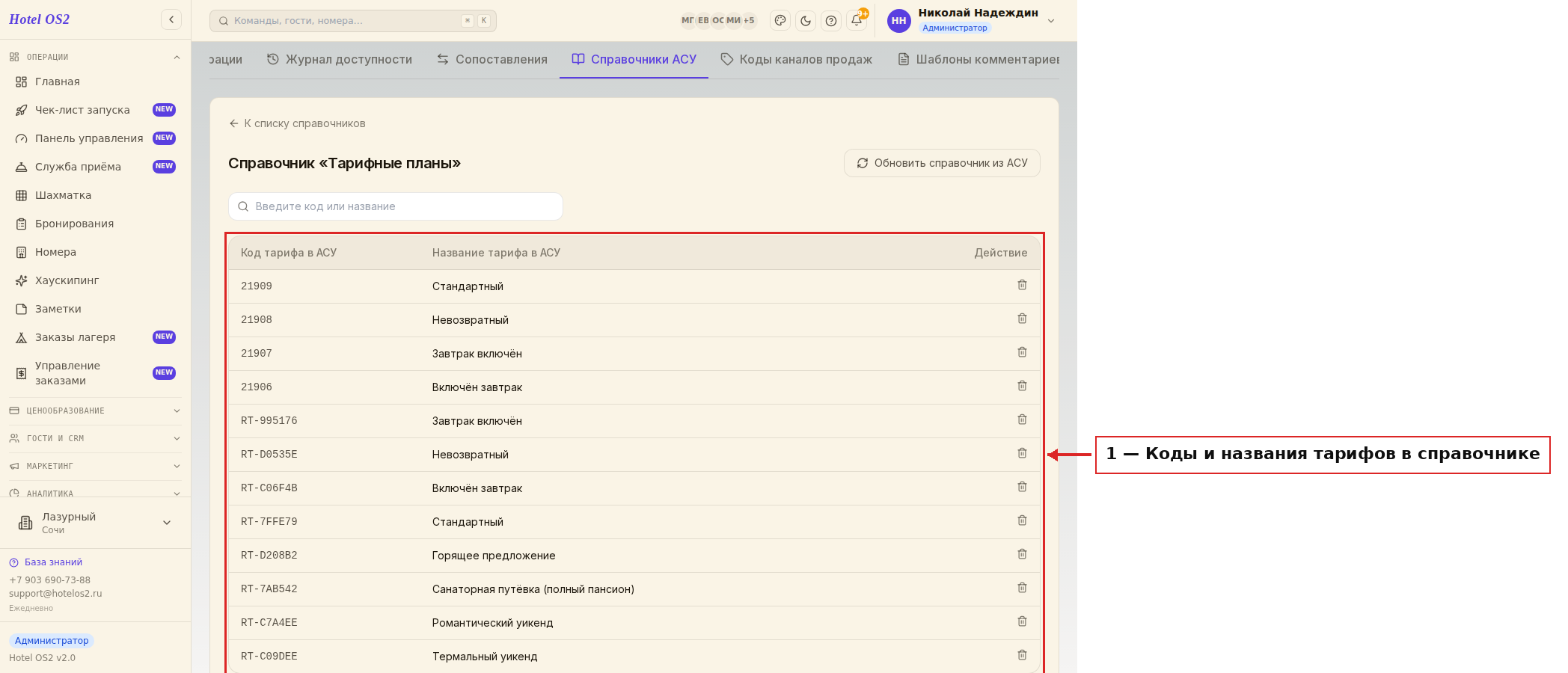Open Чек-лист запуска page
Image resolution: width=1568 pixels, height=673 pixels.
pyautogui.click(x=95, y=110)
